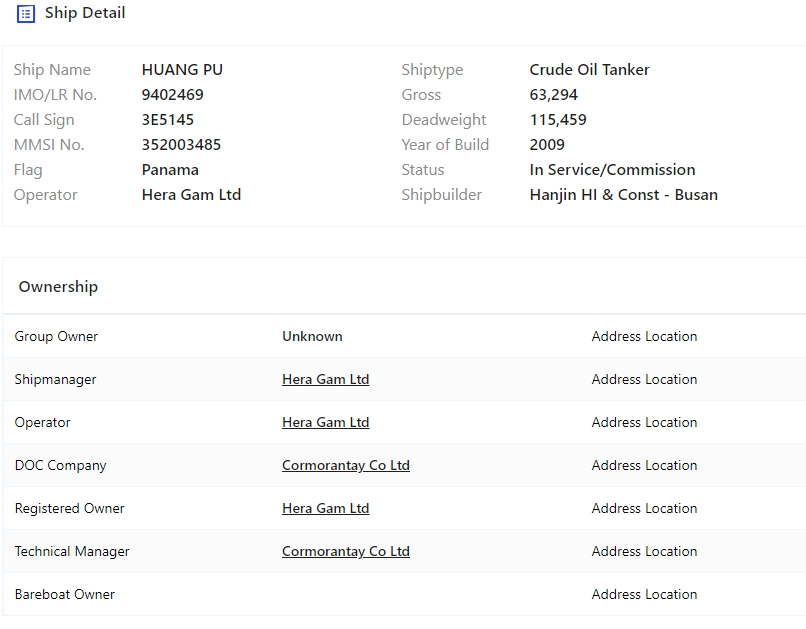Select Address Location for Bareboat Owner
This screenshot has width=806, height=629.
644,595
